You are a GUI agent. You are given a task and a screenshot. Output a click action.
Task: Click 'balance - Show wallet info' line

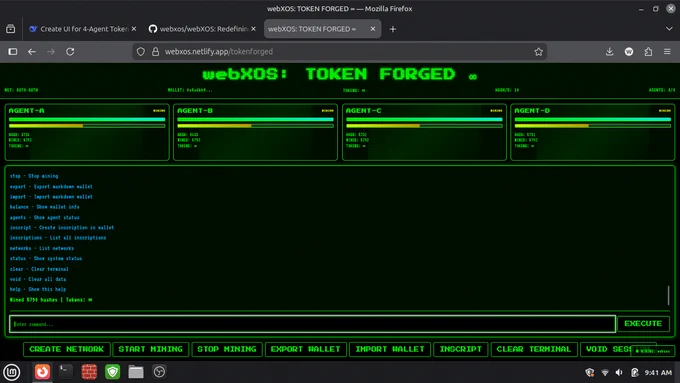coord(44,207)
